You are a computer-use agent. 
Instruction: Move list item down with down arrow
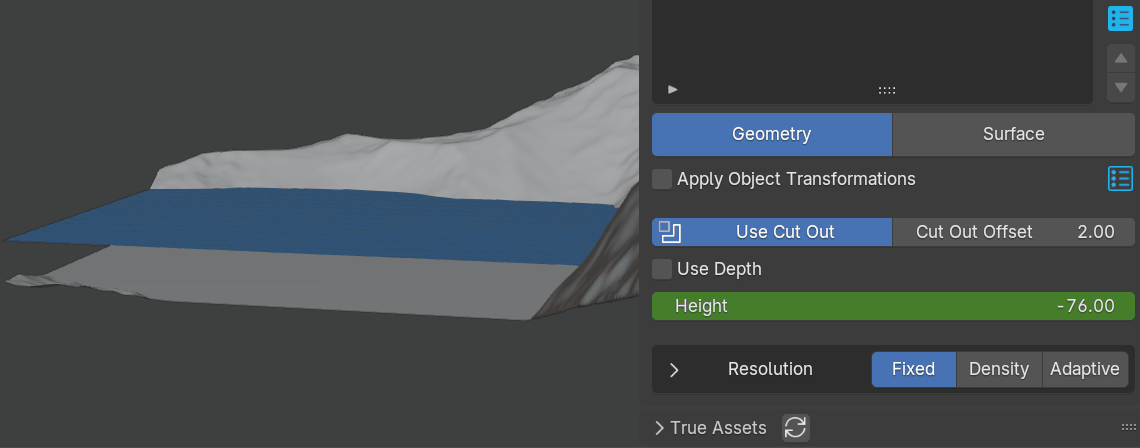click(1121, 86)
